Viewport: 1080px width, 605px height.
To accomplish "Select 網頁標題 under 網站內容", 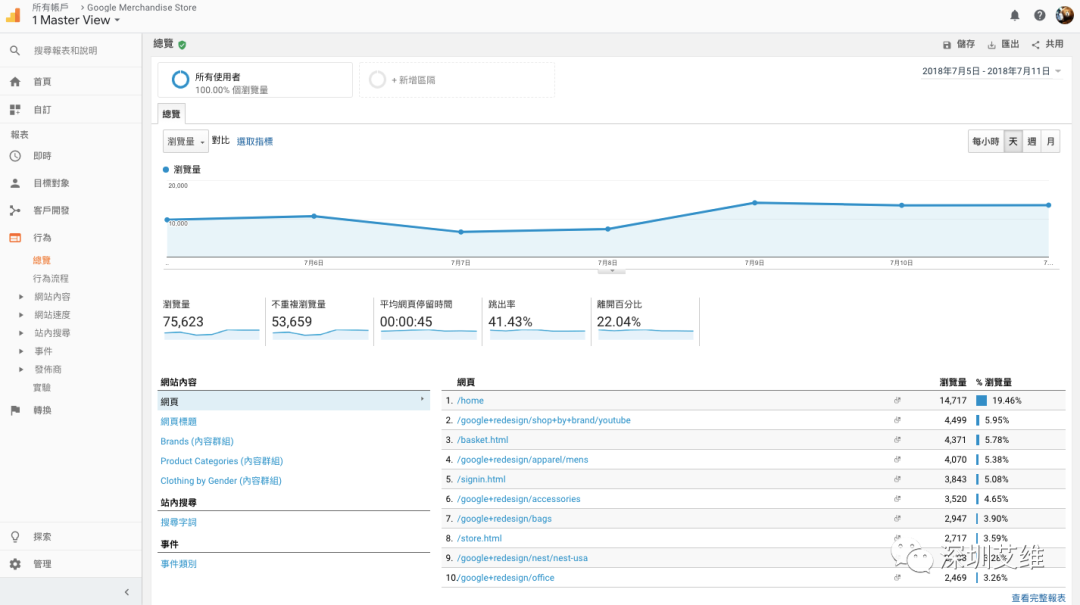I will pos(178,421).
